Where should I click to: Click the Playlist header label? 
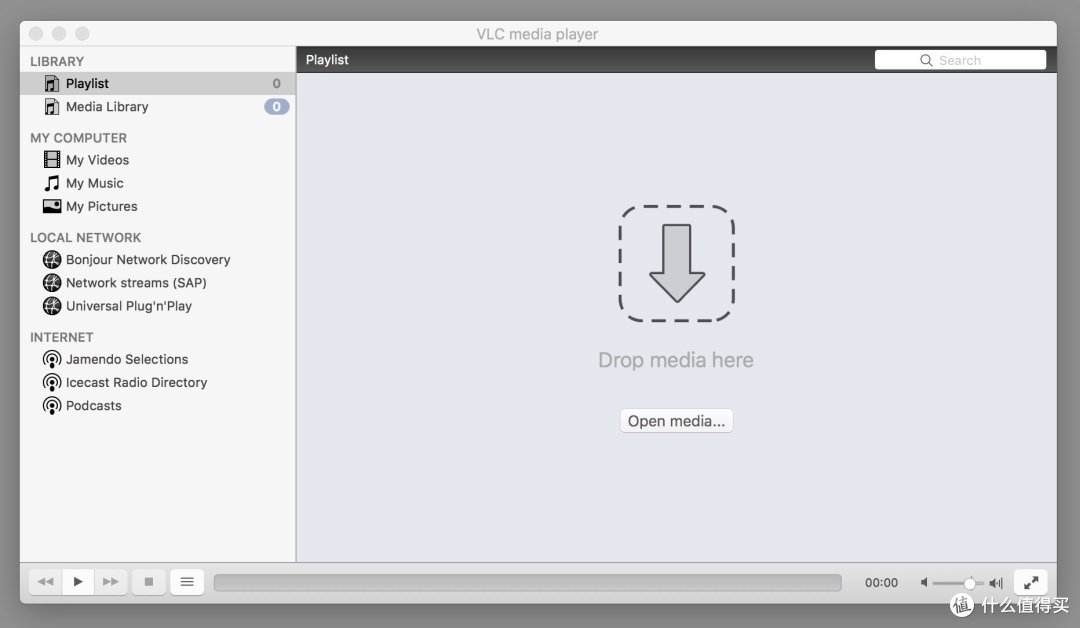click(327, 60)
